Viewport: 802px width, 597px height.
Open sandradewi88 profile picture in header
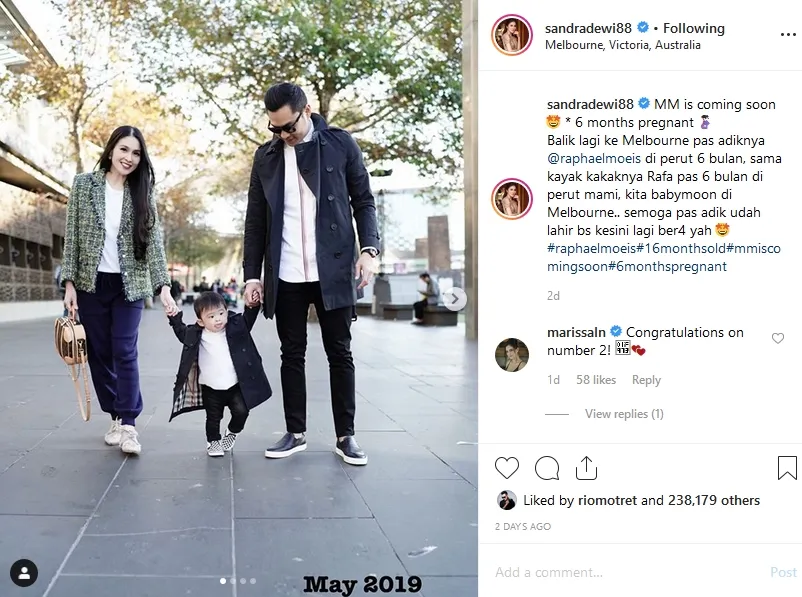(511, 35)
